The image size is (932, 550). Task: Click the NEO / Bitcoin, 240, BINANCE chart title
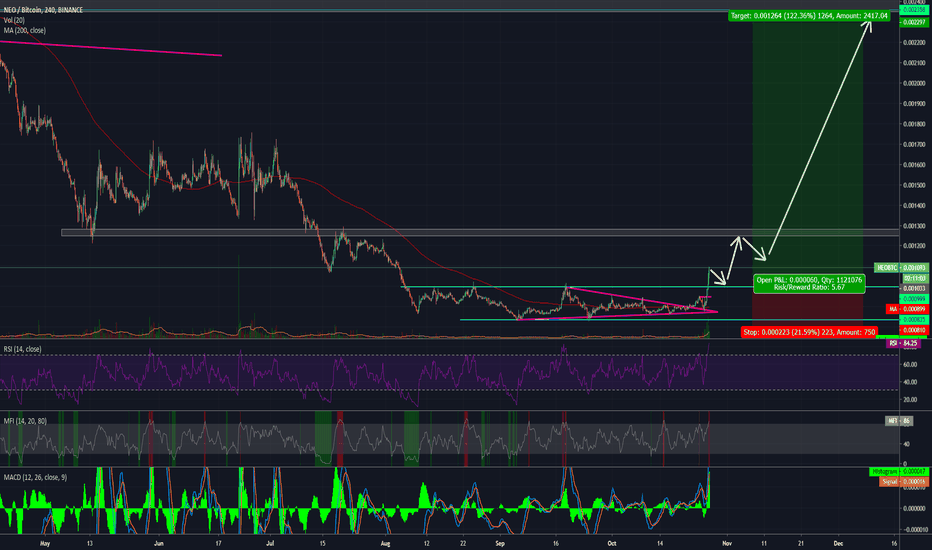click(x=43, y=10)
